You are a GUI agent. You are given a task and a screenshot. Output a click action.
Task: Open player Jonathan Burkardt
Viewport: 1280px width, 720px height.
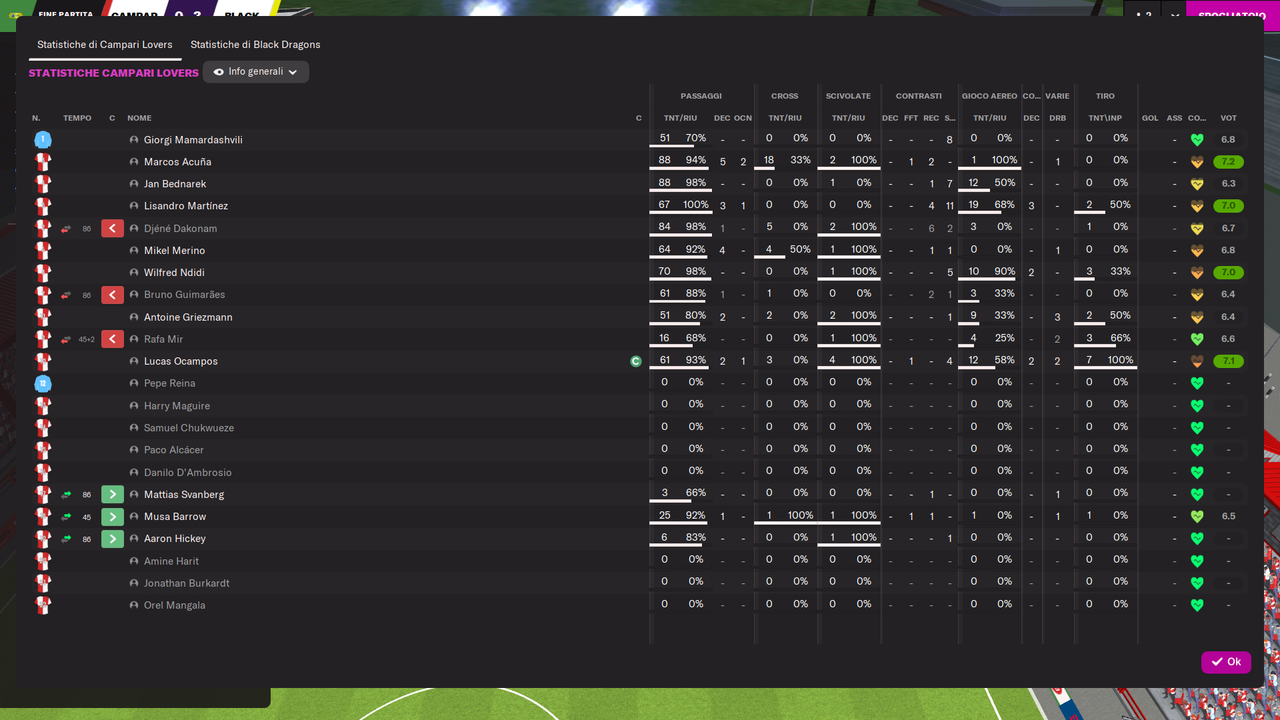tap(187, 583)
